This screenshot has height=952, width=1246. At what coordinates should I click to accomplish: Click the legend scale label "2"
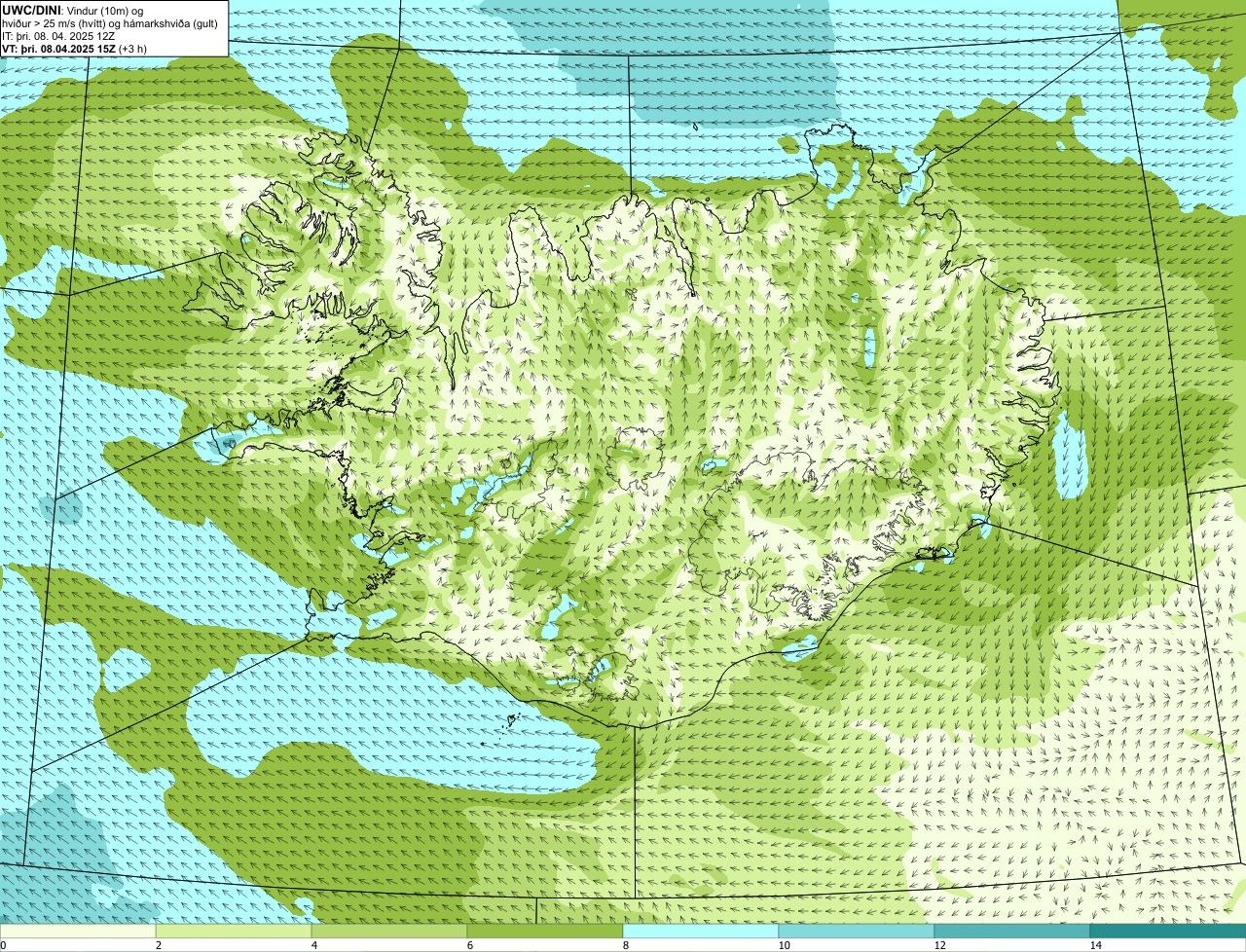pos(158,945)
